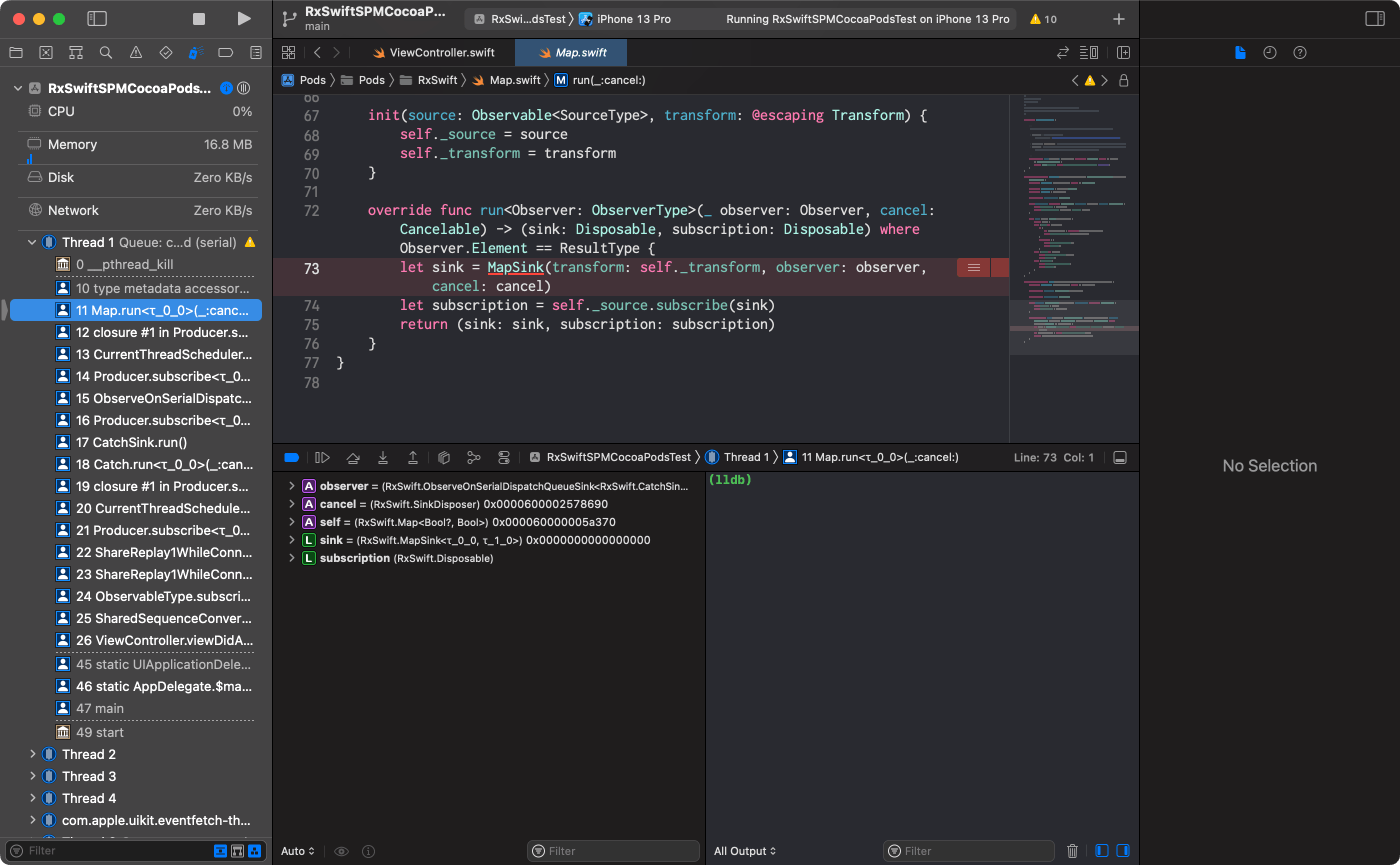Expand com.apple.uikit.eventfetch thread
1400x865 pixels.
32,820
